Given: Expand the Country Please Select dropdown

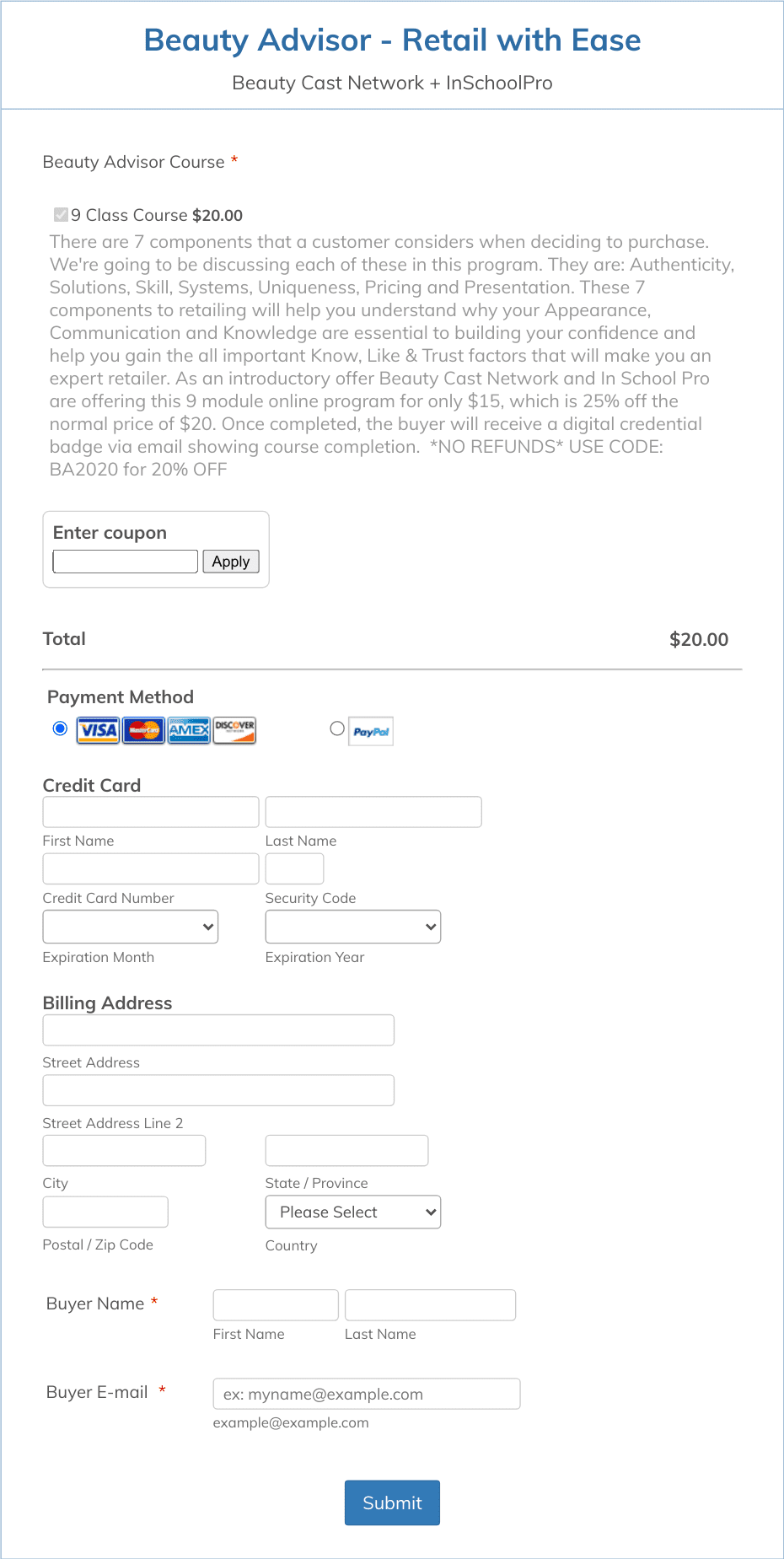Looking at the screenshot, I should click(353, 1212).
